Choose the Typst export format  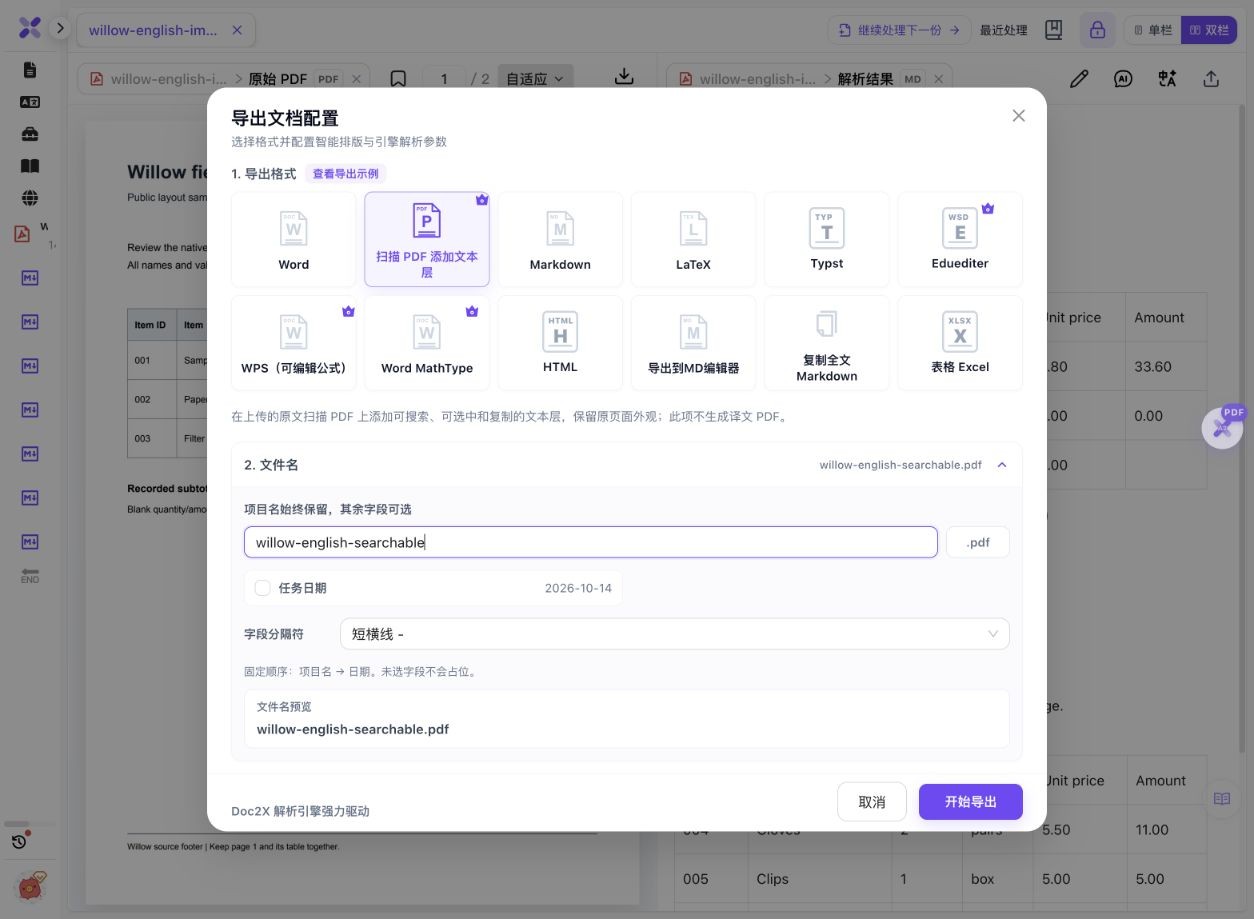[x=827, y=240]
